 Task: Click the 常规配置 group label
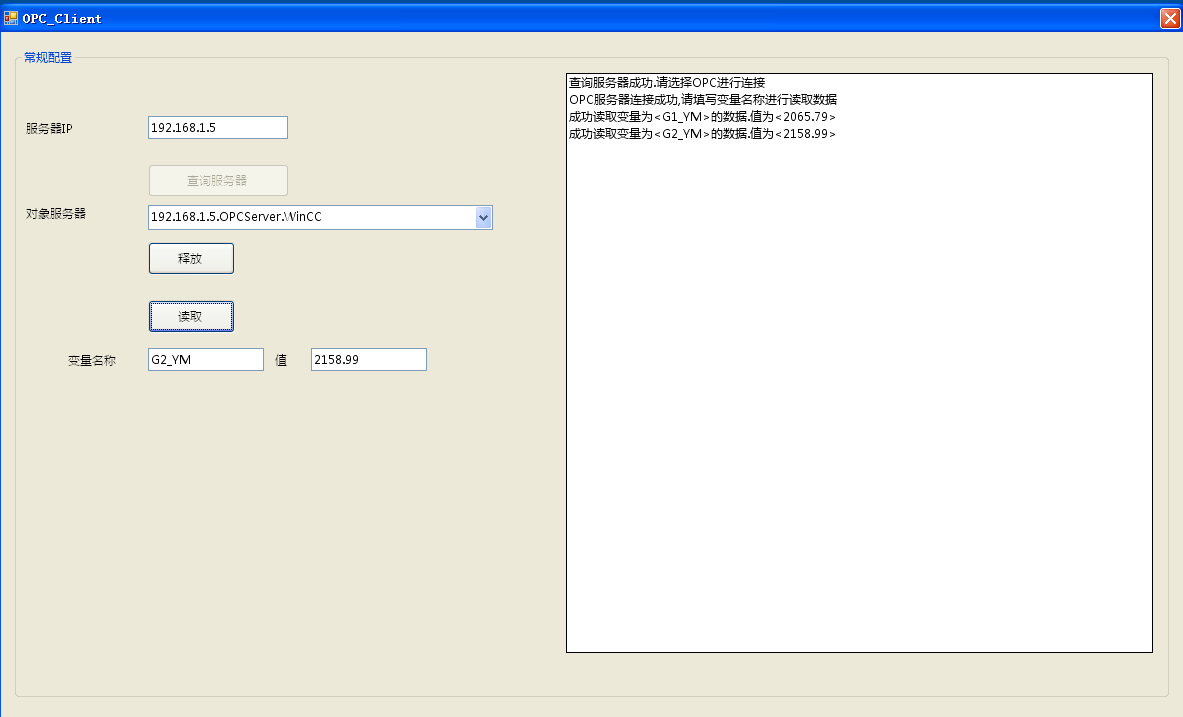pyautogui.click(x=48, y=57)
